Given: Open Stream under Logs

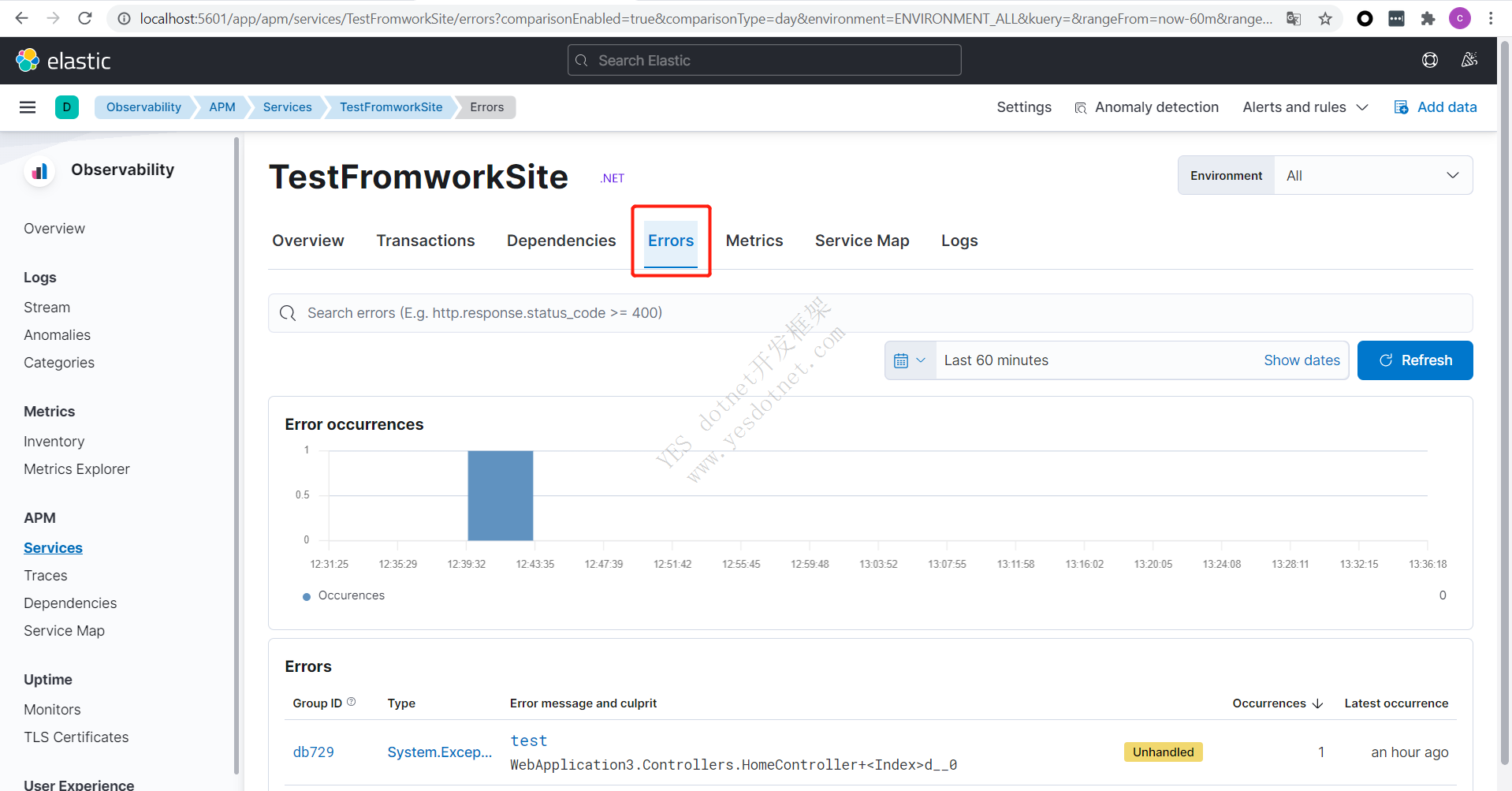Looking at the screenshot, I should coord(47,308).
